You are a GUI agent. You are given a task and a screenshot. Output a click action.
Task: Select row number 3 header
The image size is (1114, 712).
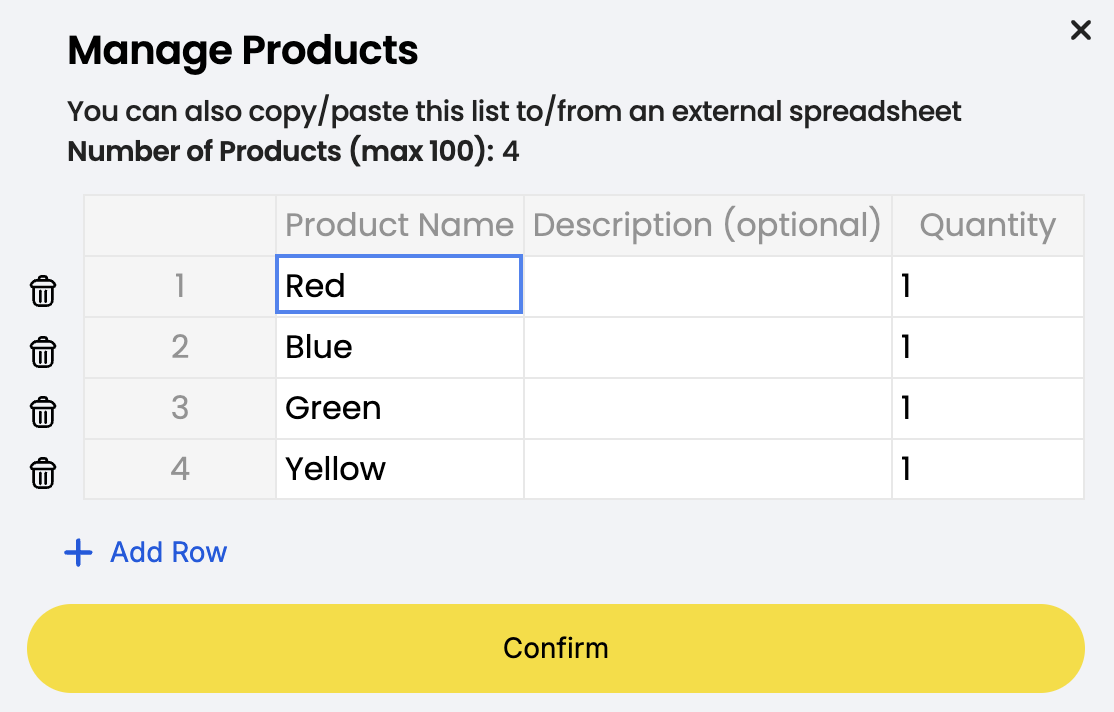click(180, 408)
